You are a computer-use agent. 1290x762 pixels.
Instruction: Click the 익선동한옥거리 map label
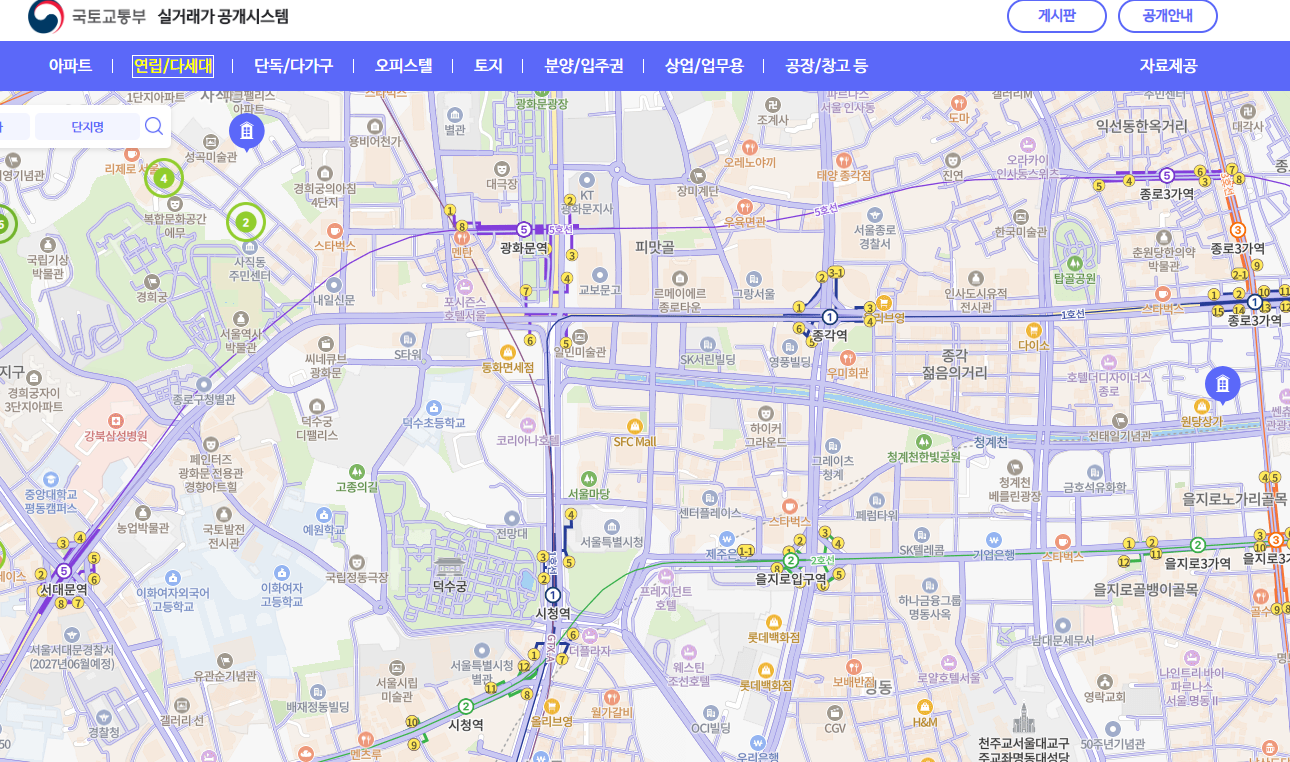1142,126
